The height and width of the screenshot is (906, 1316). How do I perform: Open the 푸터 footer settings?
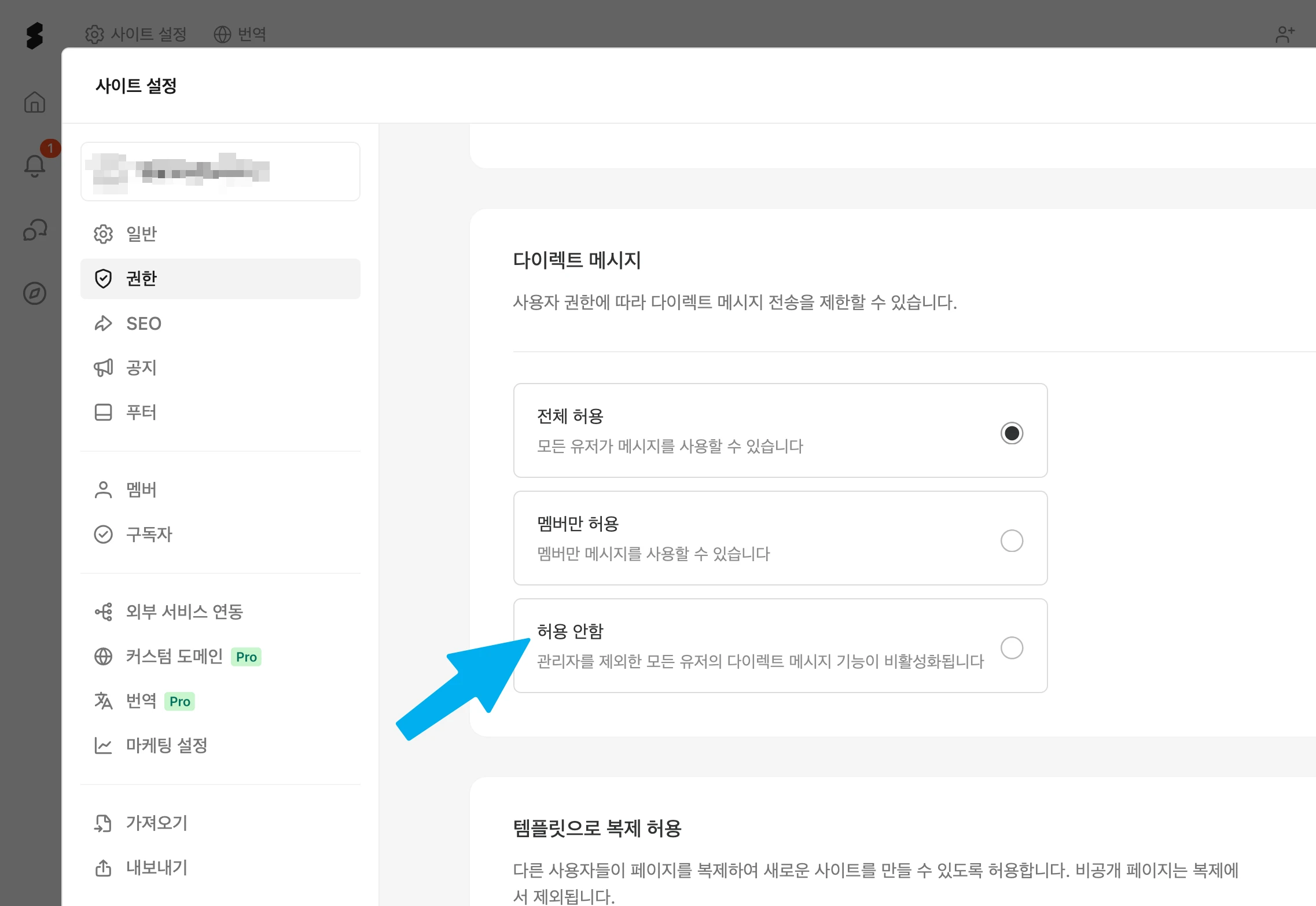[141, 413]
